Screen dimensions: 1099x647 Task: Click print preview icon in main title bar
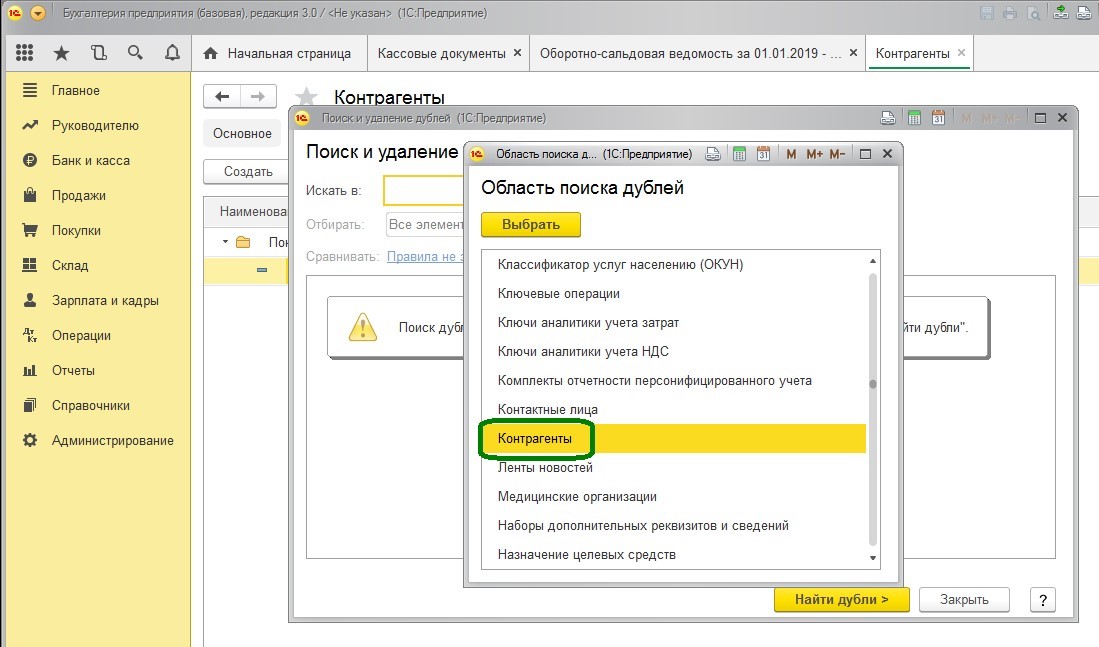point(1033,13)
